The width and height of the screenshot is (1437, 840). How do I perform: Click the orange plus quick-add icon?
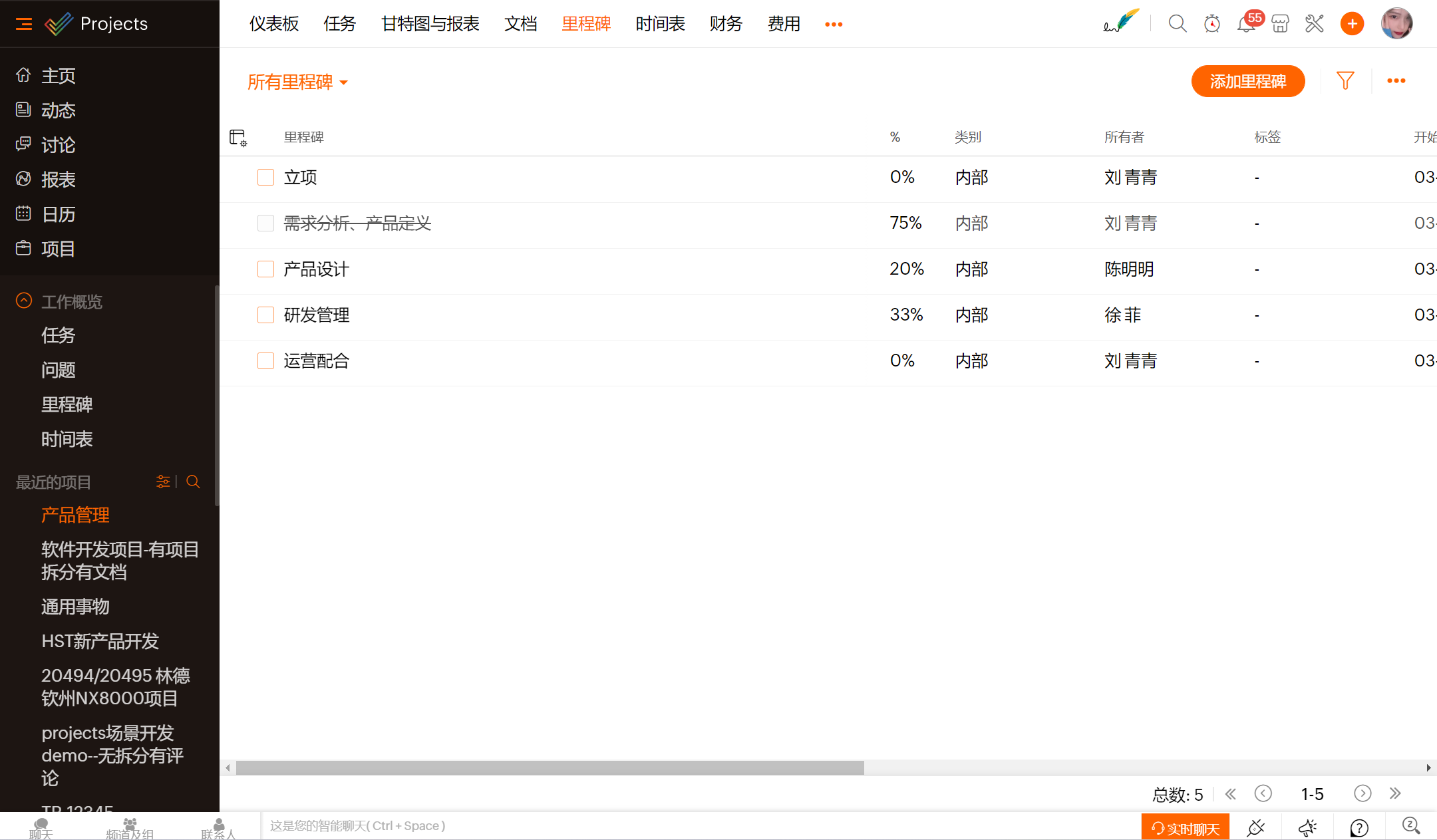tap(1352, 24)
